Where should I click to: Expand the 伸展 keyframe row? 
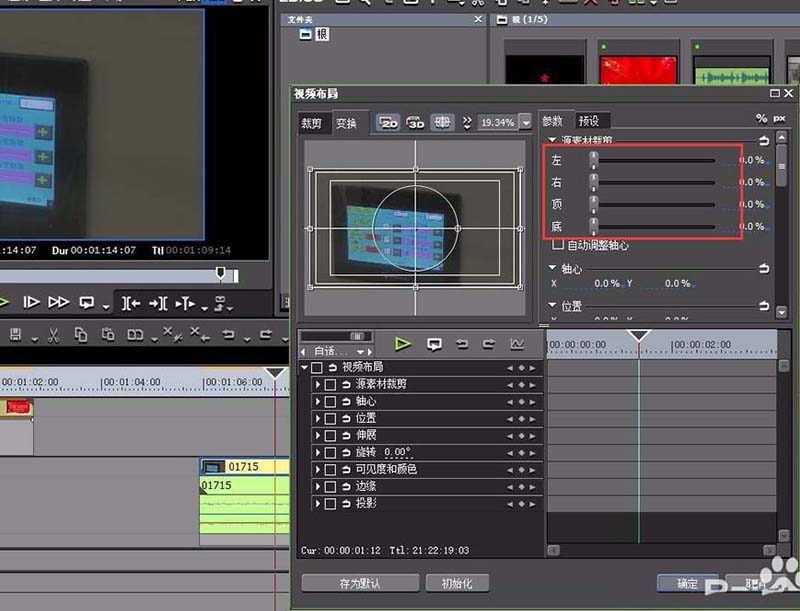[x=318, y=435]
